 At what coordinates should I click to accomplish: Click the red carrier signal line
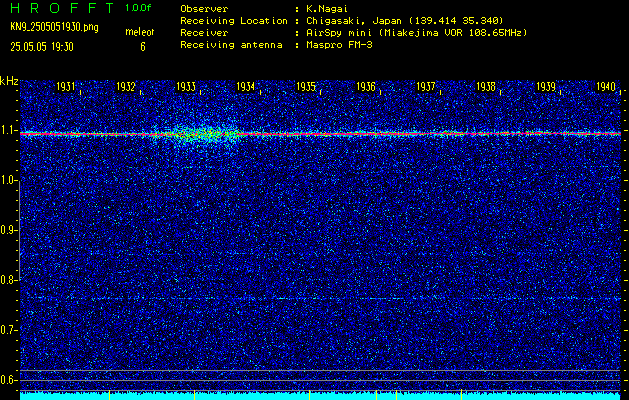tap(320, 133)
